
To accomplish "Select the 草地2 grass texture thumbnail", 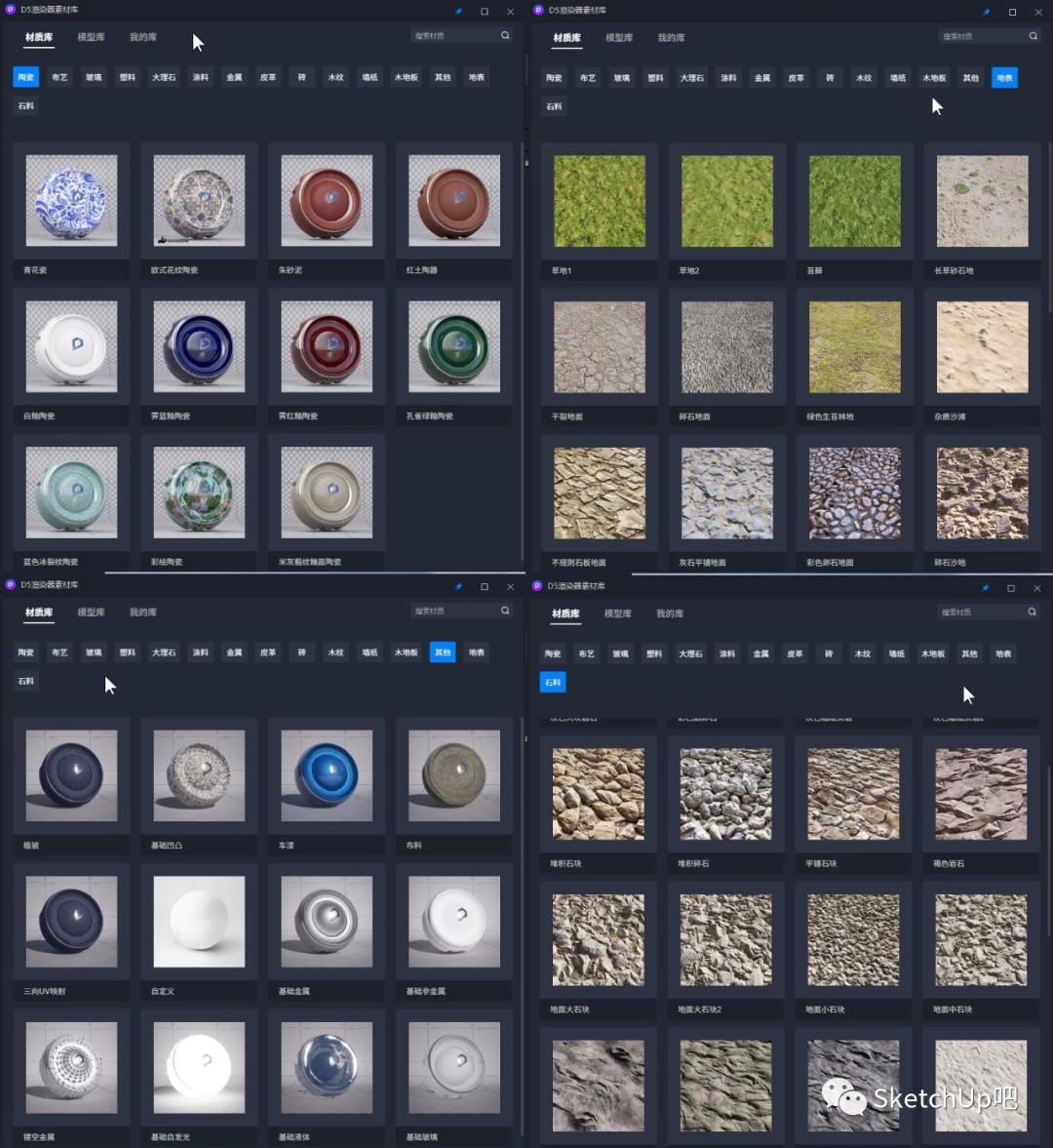I will (726, 201).
